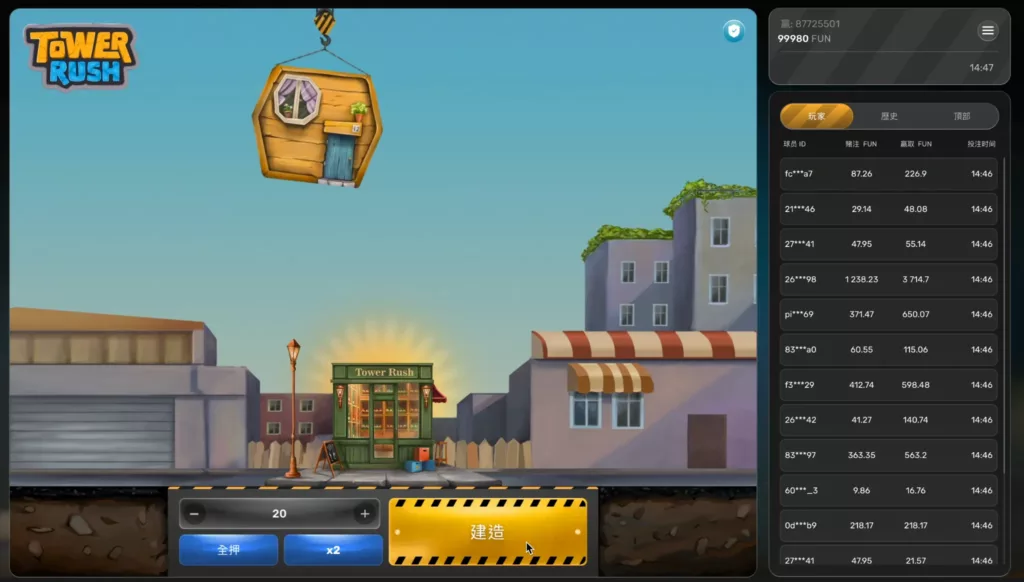Open the 顶部 top tab

(961, 116)
